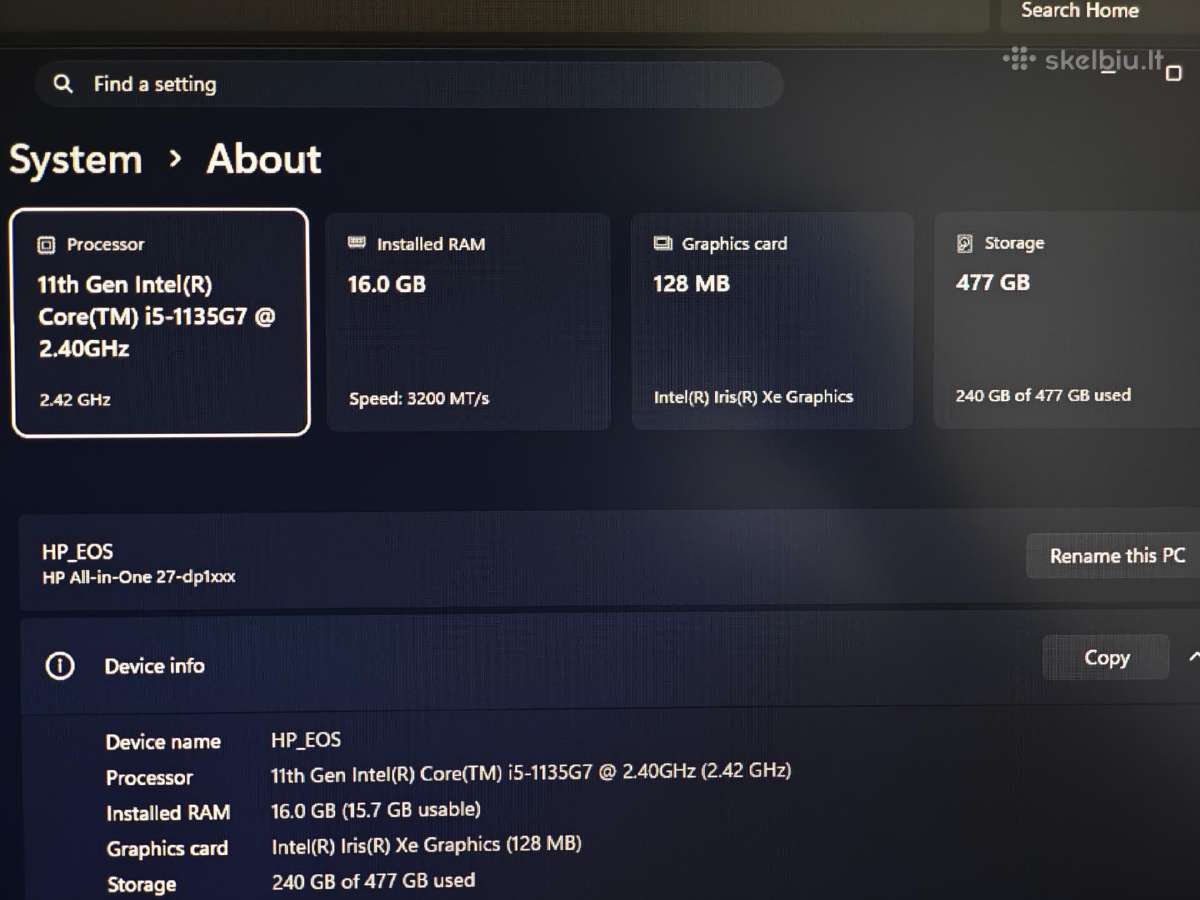Navigate to System in the breadcrumb
This screenshot has width=1200, height=900.
(76, 160)
